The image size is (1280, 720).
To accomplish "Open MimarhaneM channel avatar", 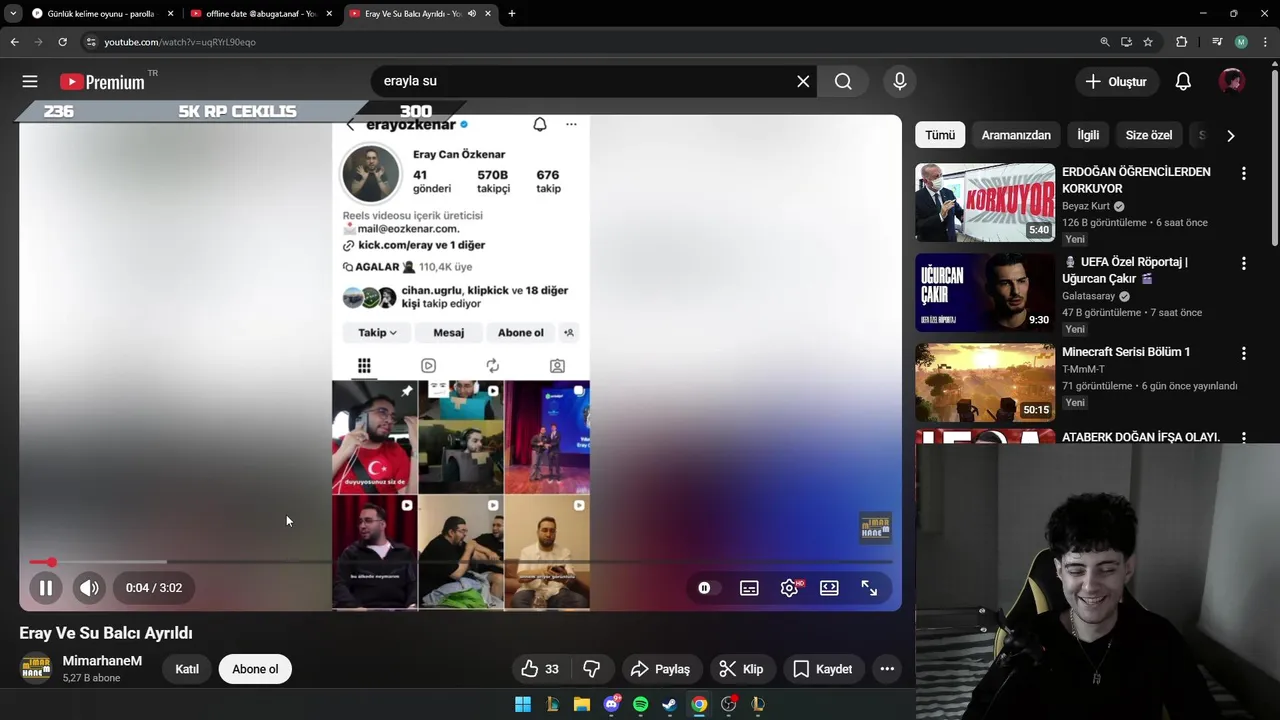I will tap(37, 669).
